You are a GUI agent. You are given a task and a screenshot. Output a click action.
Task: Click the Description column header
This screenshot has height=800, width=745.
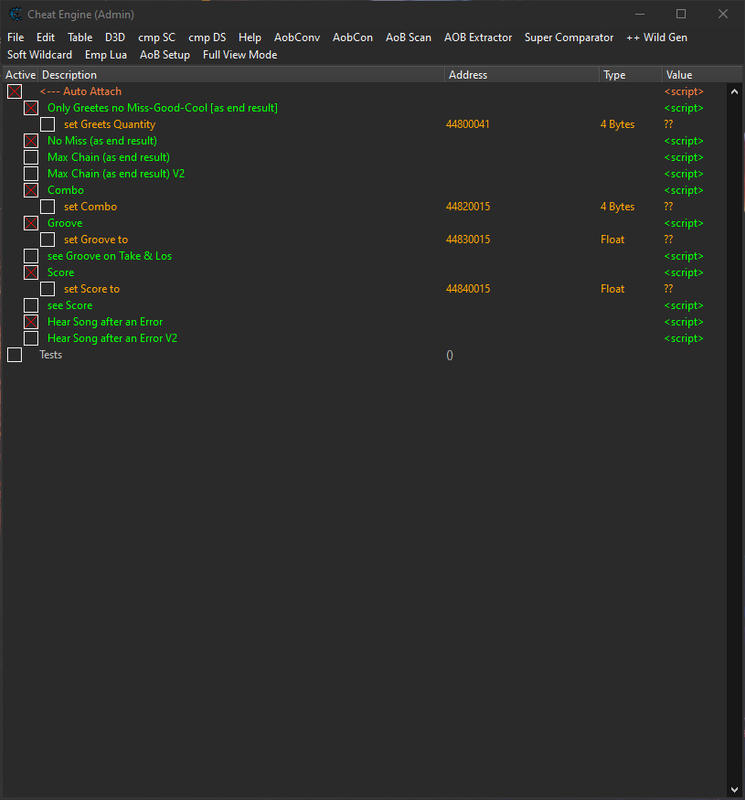click(x=241, y=74)
